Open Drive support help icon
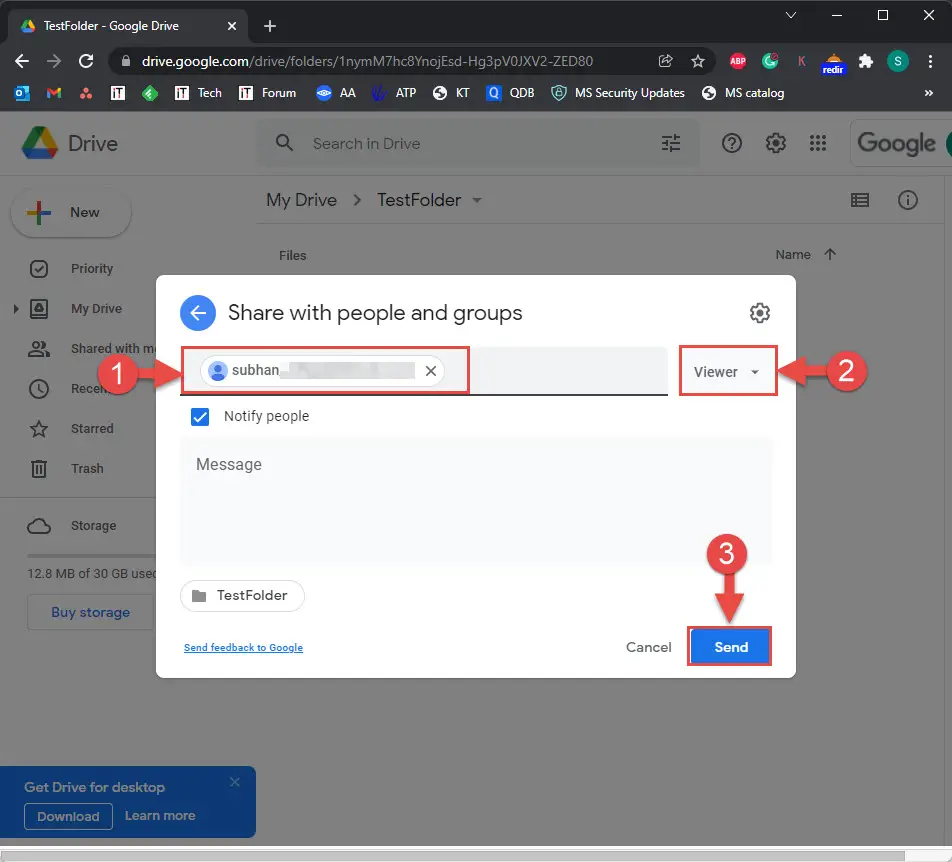Viewport: 952px width, 862px height. (x=732, y=143)
